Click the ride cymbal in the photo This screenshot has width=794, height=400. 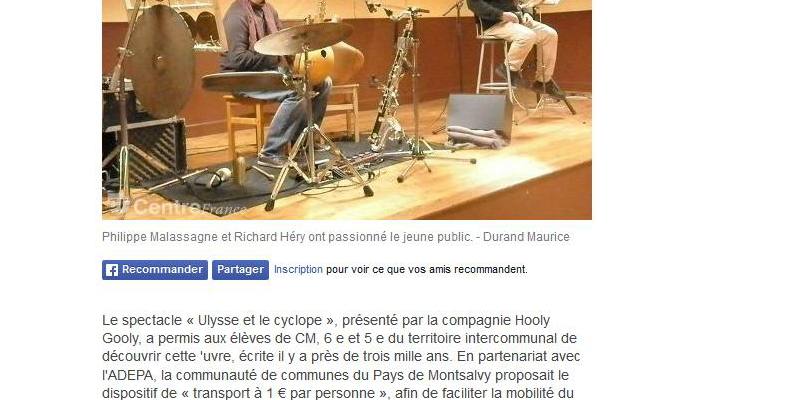(303, 38)
